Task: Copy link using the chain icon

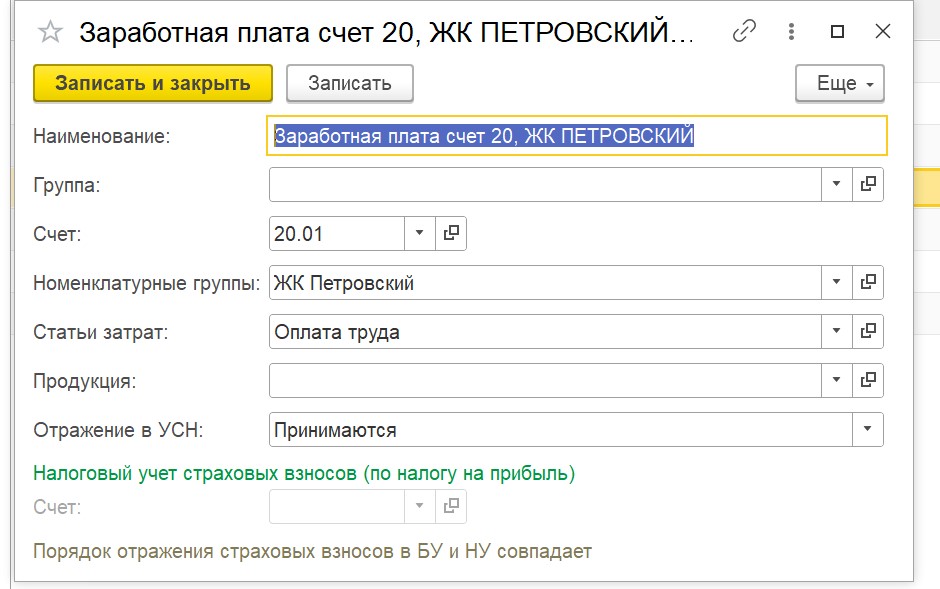Action: (x=744, y=31)
